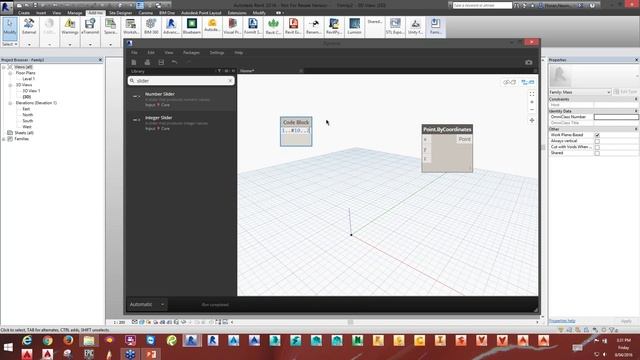Switch to the Manage ribbon tab in Revit
The image size is (640, 360).
point(74,13)
